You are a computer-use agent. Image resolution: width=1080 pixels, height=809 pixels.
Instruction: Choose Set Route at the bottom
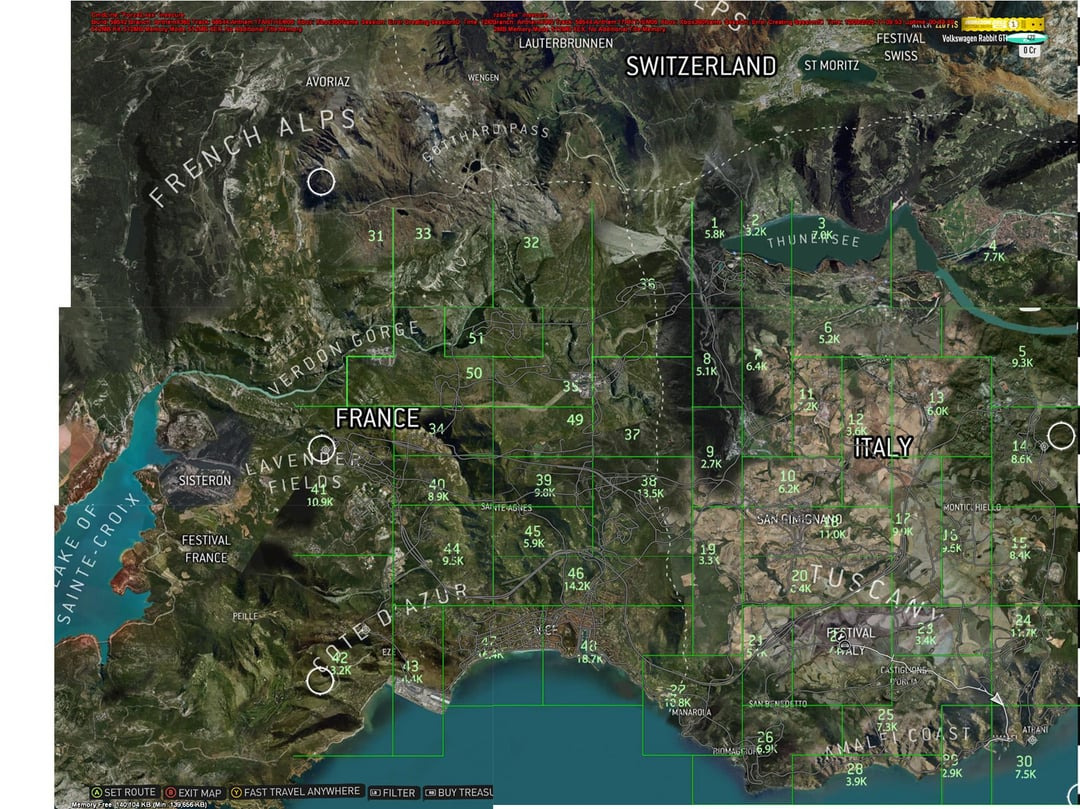(125, 792)
